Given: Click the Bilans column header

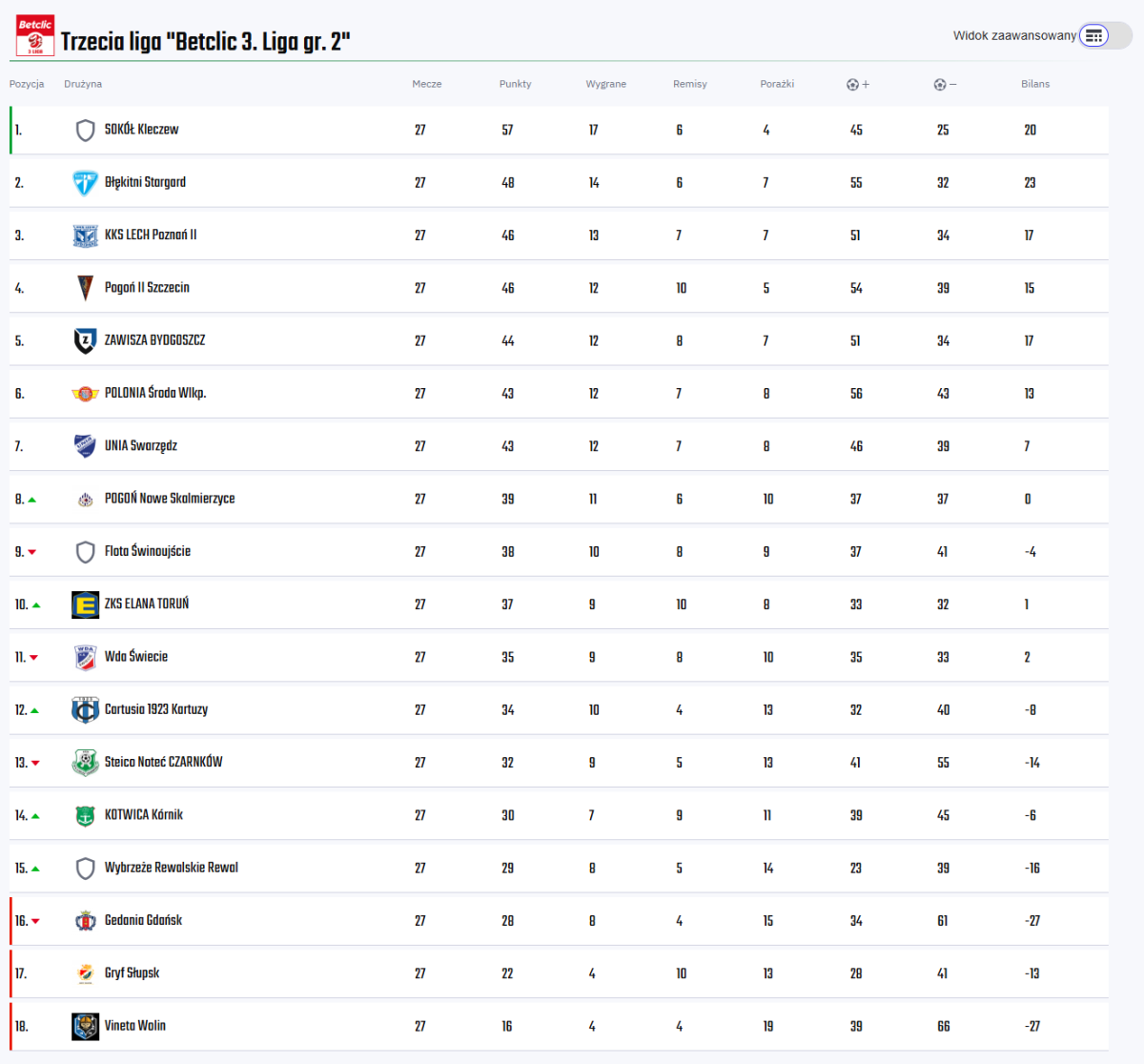Looking at the screenshot, I should [x=1034, y=84].
